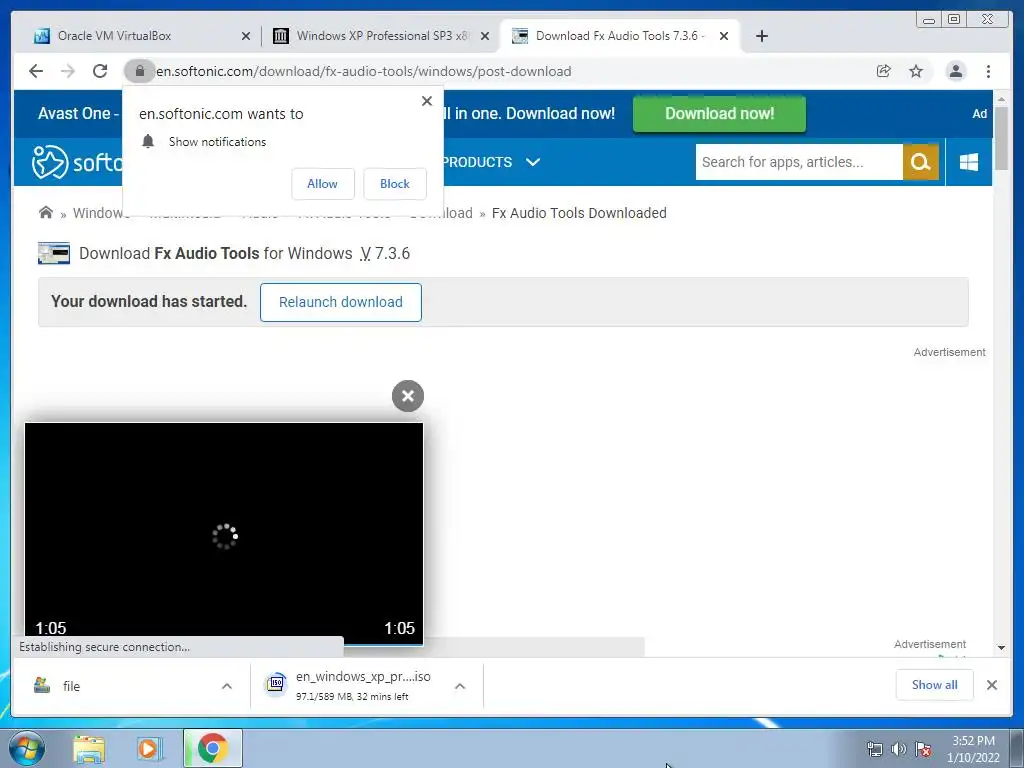Click the Fx Audio Tools app thumbnail
Image resolution: width=1024 pixels, height=768 pixels.
54,253
